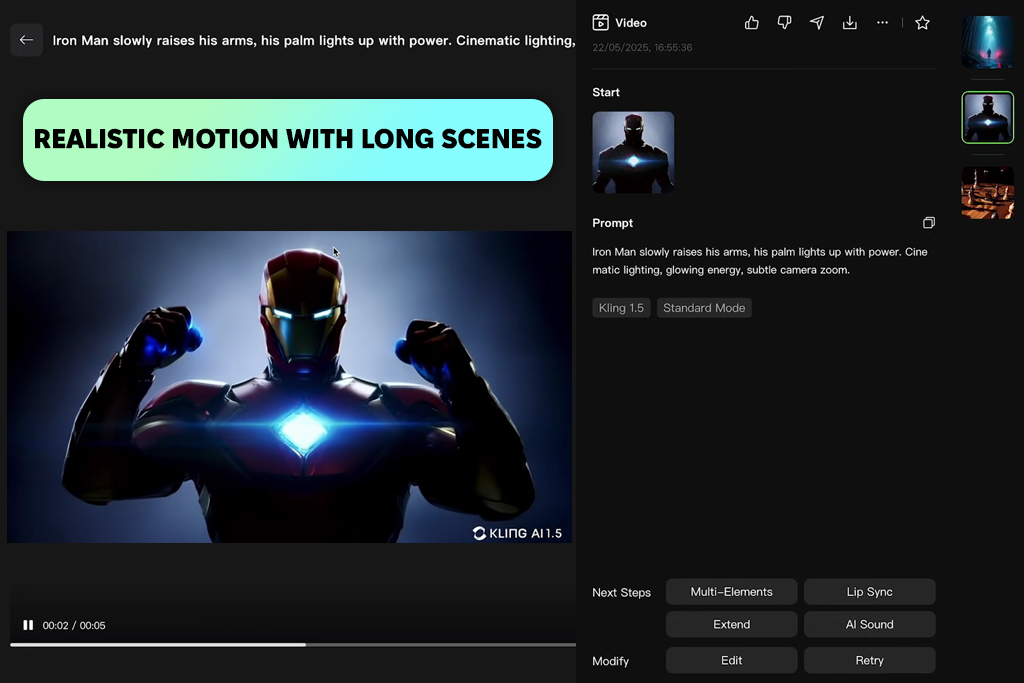The height and width of the screenshot is (683, 1024).
Task: Click the Start section heading
Action: (605, 92)
